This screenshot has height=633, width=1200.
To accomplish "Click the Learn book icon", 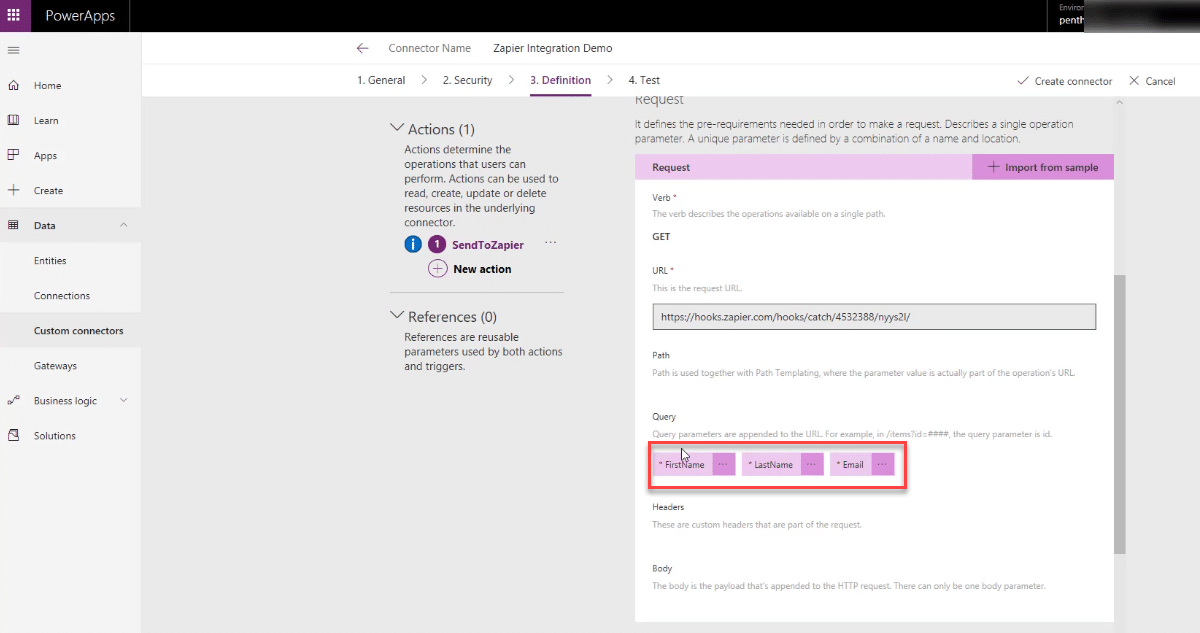I will pyautogui.click(x=13, y=120).
